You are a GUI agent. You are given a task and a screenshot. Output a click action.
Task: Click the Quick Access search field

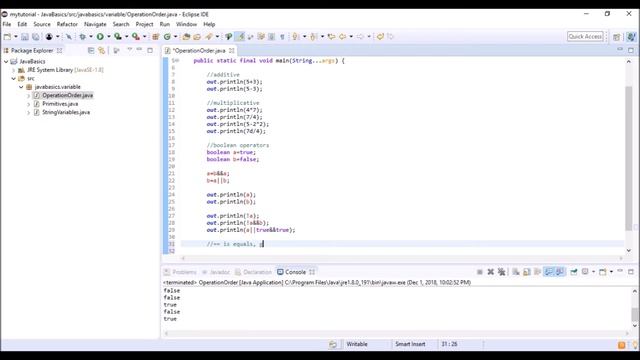(x=585, y=37)
